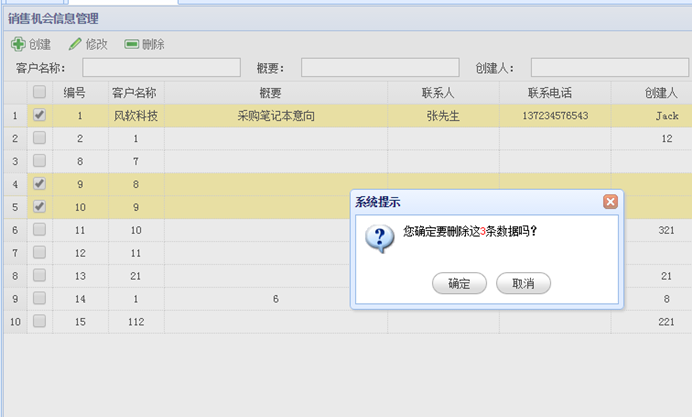Click the green minus 删除 toolbar button

(144, 44)
